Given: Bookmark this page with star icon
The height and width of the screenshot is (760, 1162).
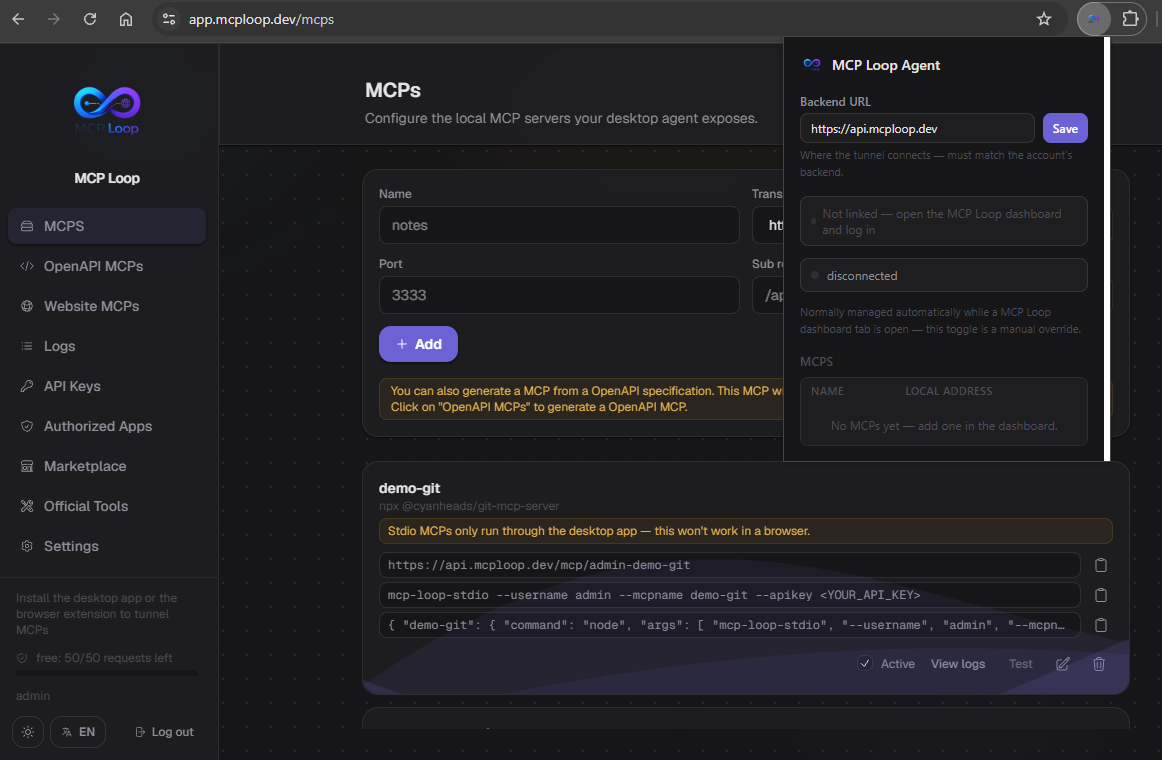Looking at the screenshot, I should tap(1043, 19).
